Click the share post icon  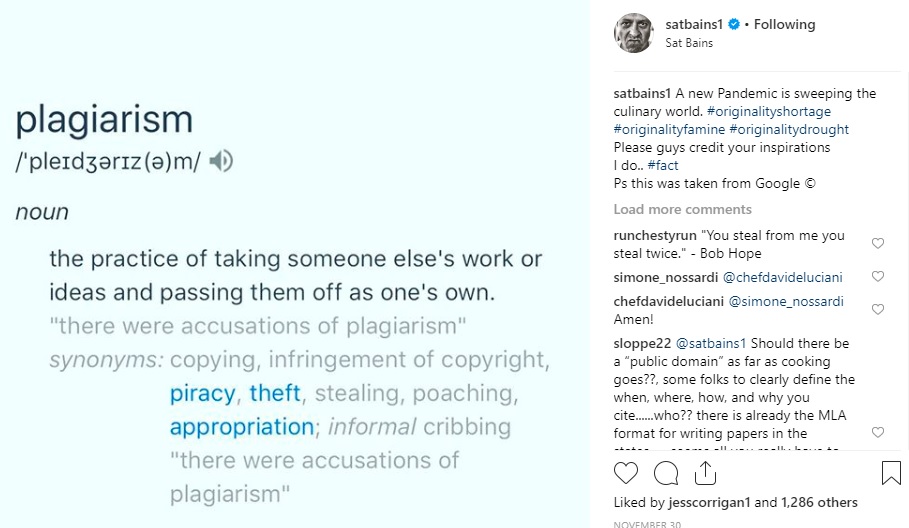(705, 472)
